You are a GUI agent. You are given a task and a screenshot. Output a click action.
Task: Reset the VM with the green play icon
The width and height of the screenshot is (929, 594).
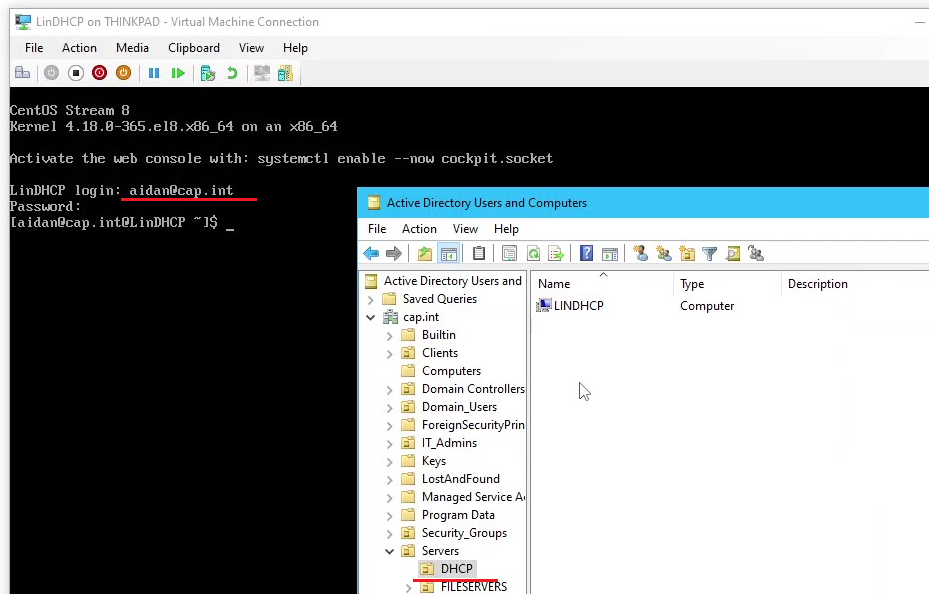pos(178,73)
